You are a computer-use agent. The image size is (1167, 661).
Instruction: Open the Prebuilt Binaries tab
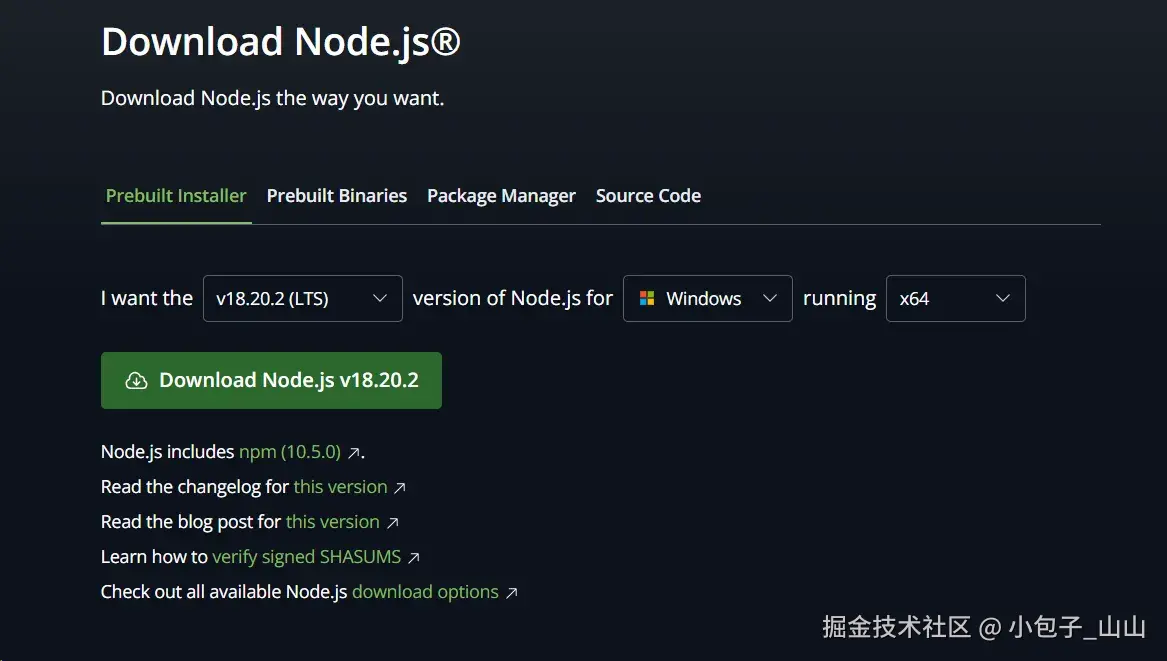(336, 196)
